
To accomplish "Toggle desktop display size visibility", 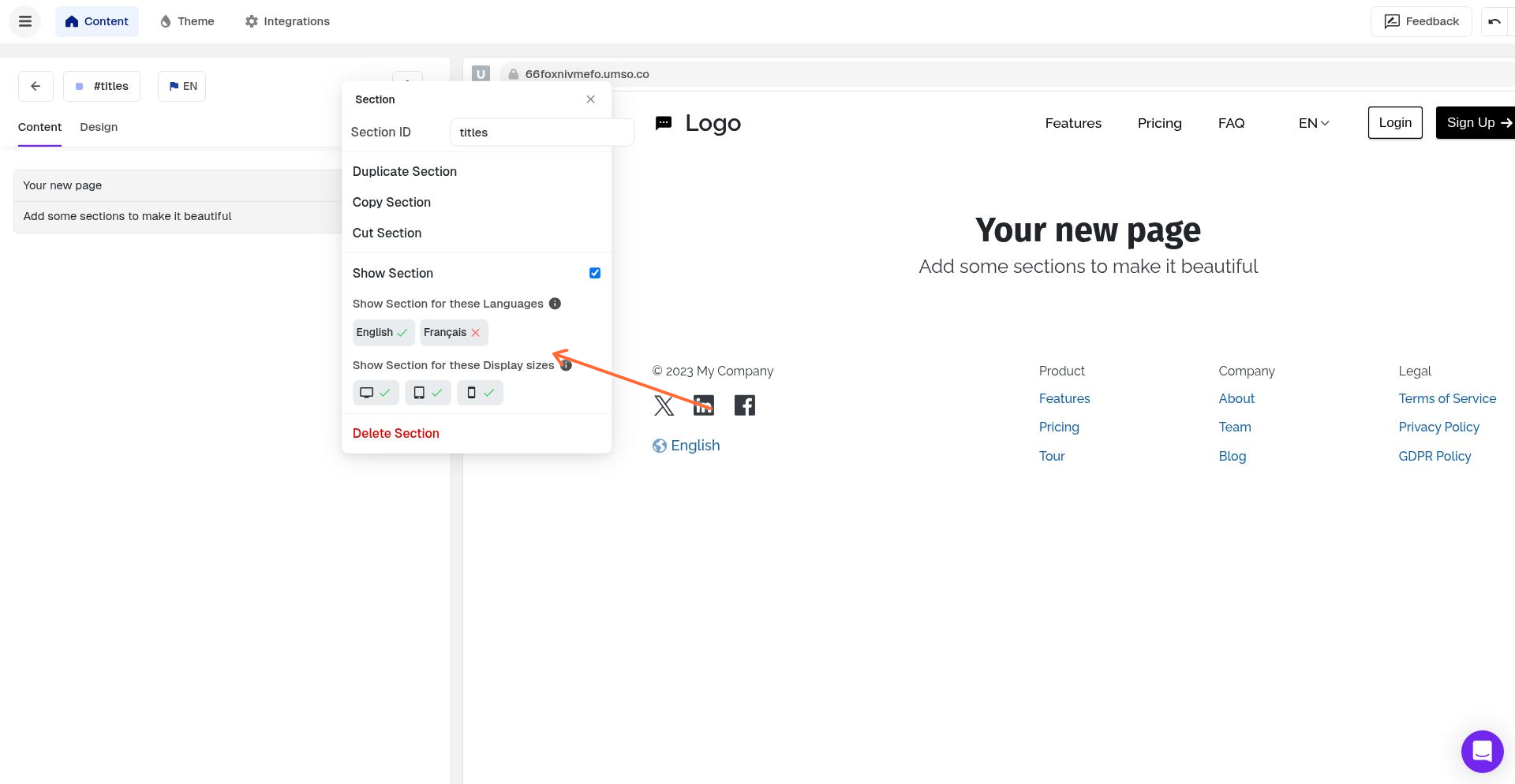I will [376, 393].
